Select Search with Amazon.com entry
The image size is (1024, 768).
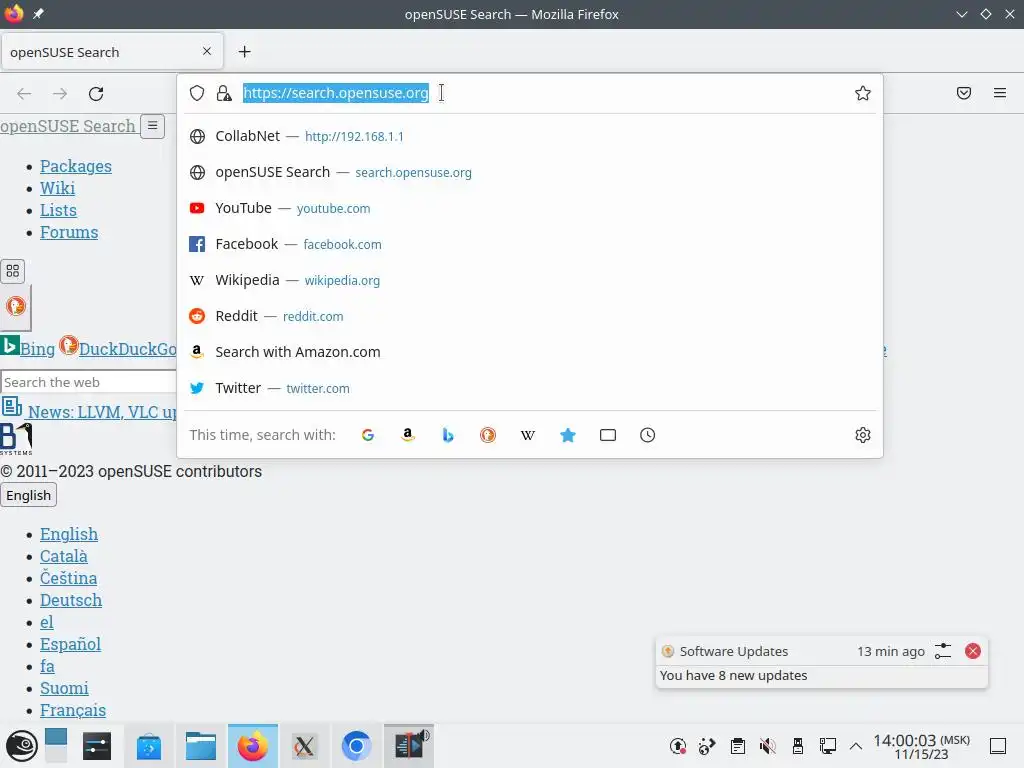click(530, 351)
